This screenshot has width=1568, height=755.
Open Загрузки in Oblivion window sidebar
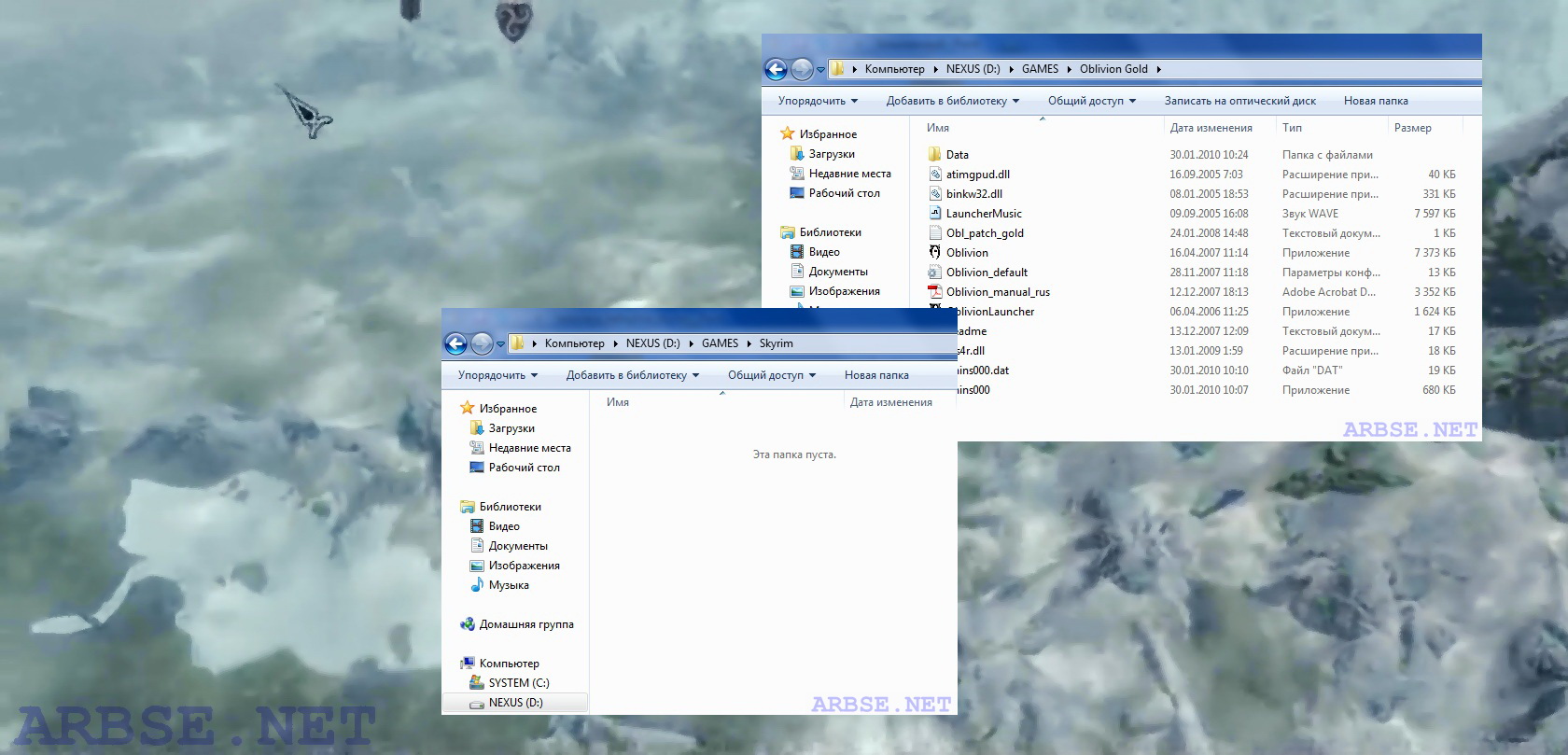pos(822,154)
